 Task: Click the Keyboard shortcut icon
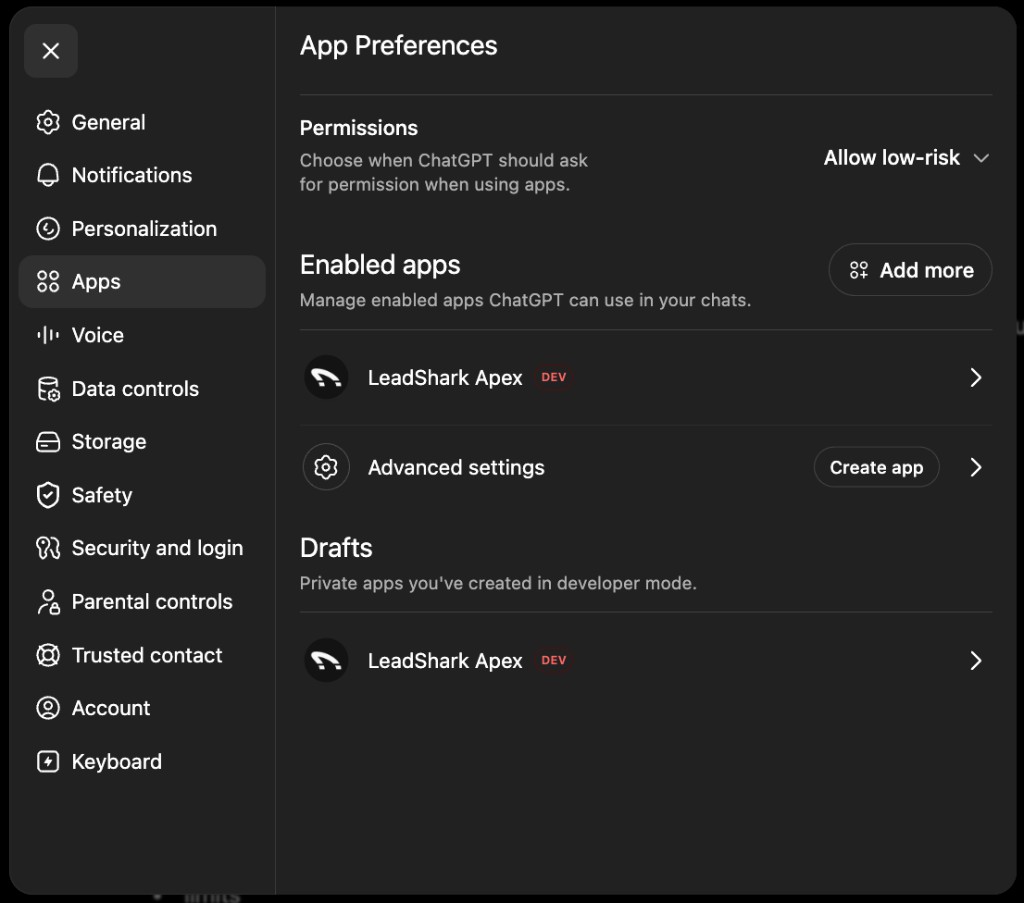48,761
